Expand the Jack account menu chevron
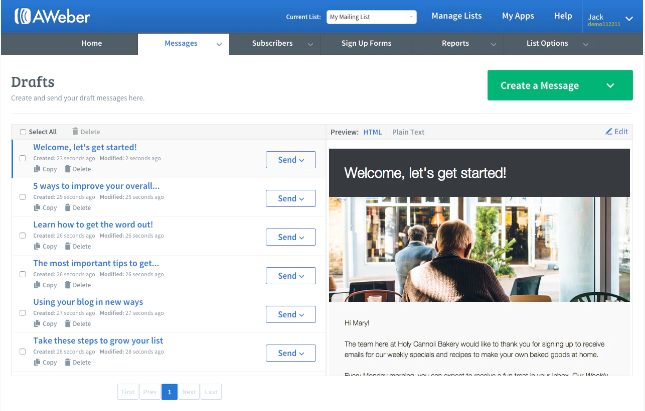The width and height of the screenshot is (645, 411). (629, 19)
